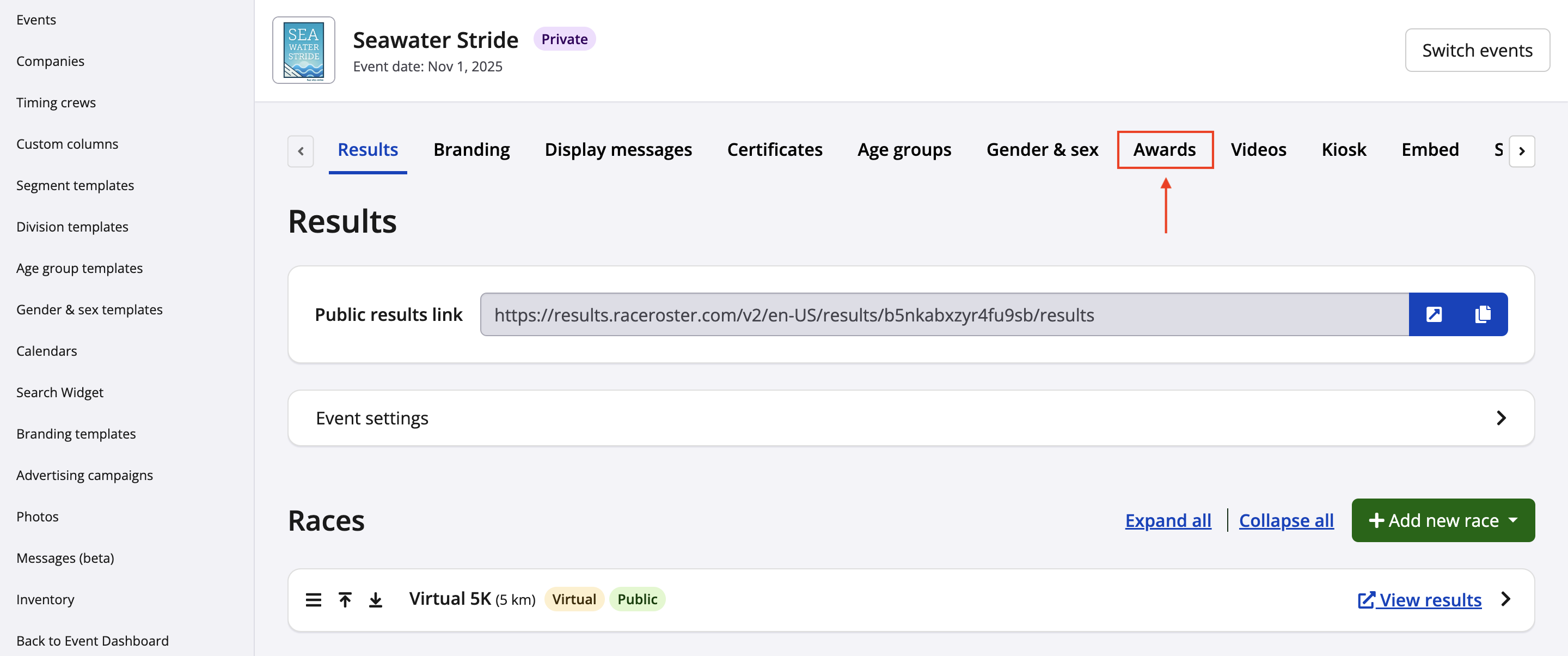Open public results link in new tab icon
1568x656 pixels.
[x=1434, y=314]
